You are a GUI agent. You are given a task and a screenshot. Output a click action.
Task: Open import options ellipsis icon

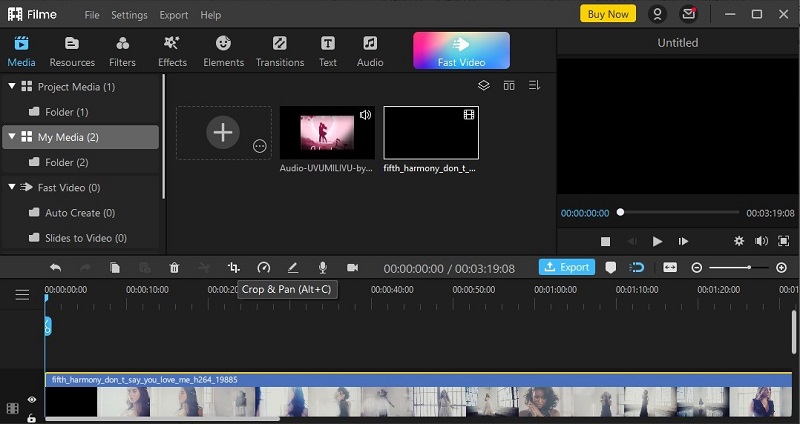click(260, 146)
